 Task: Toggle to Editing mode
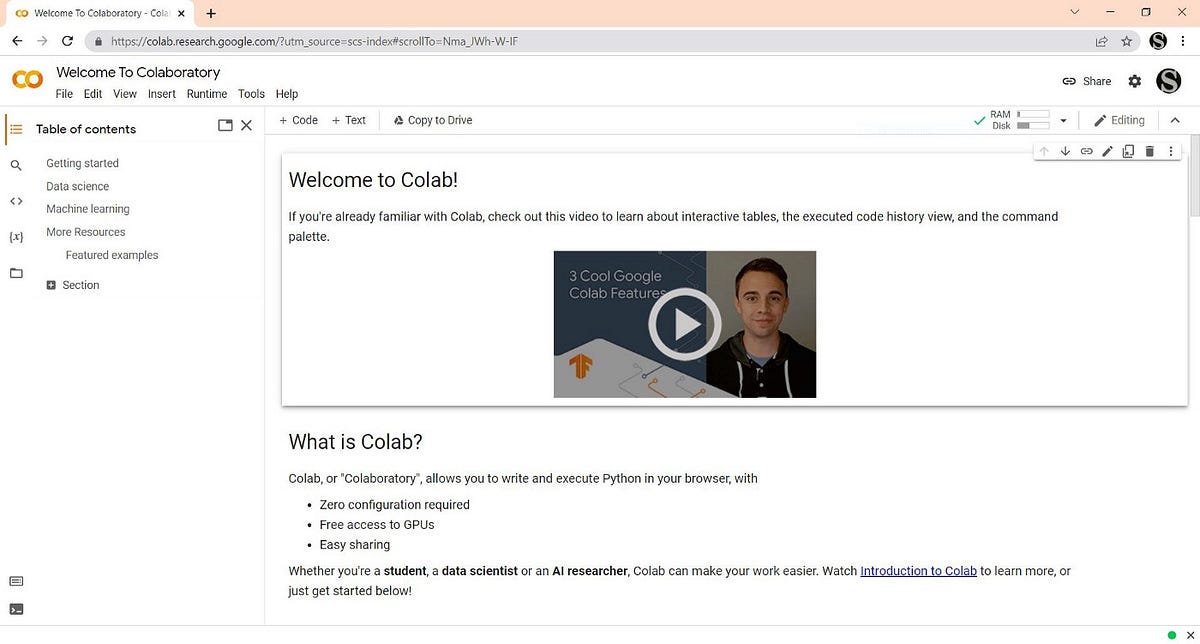(1119, 120)
